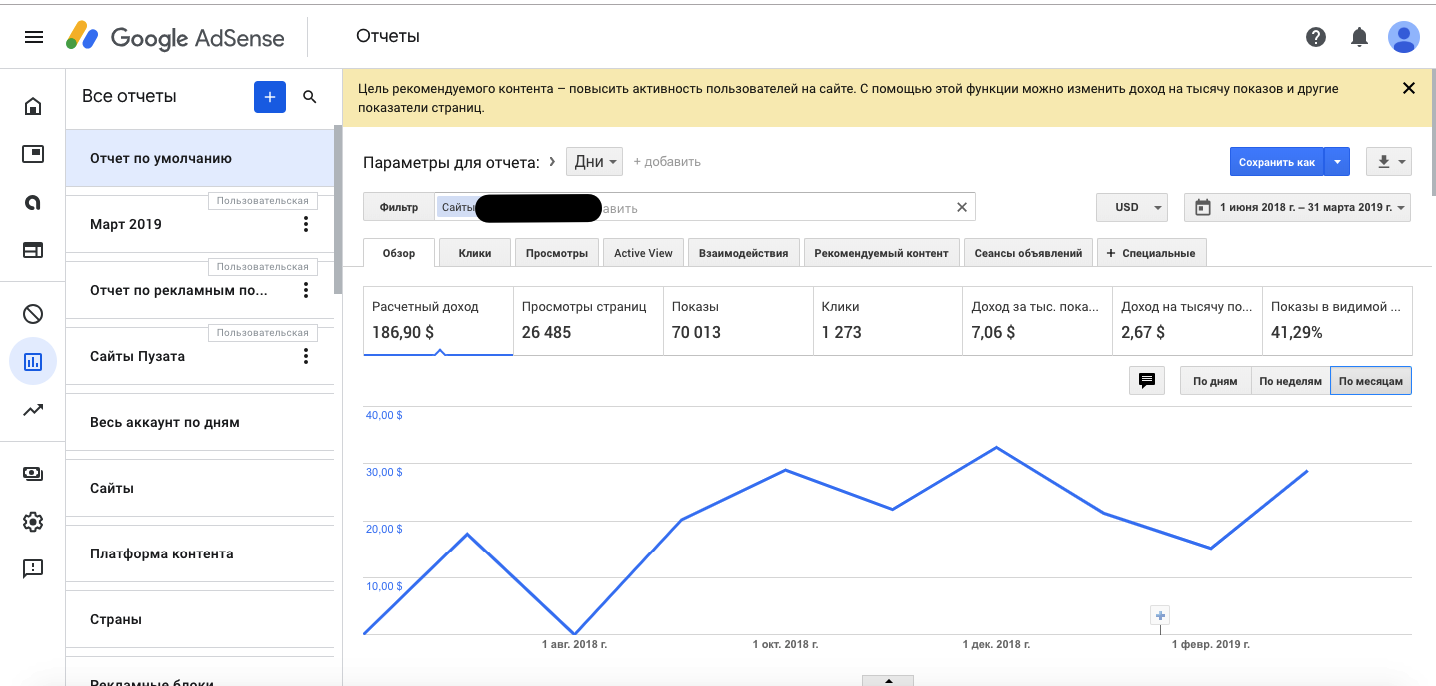Screen dimensions: 1436x686
Task: Enable the По месяцам chart grouping
Action: 1370,380
